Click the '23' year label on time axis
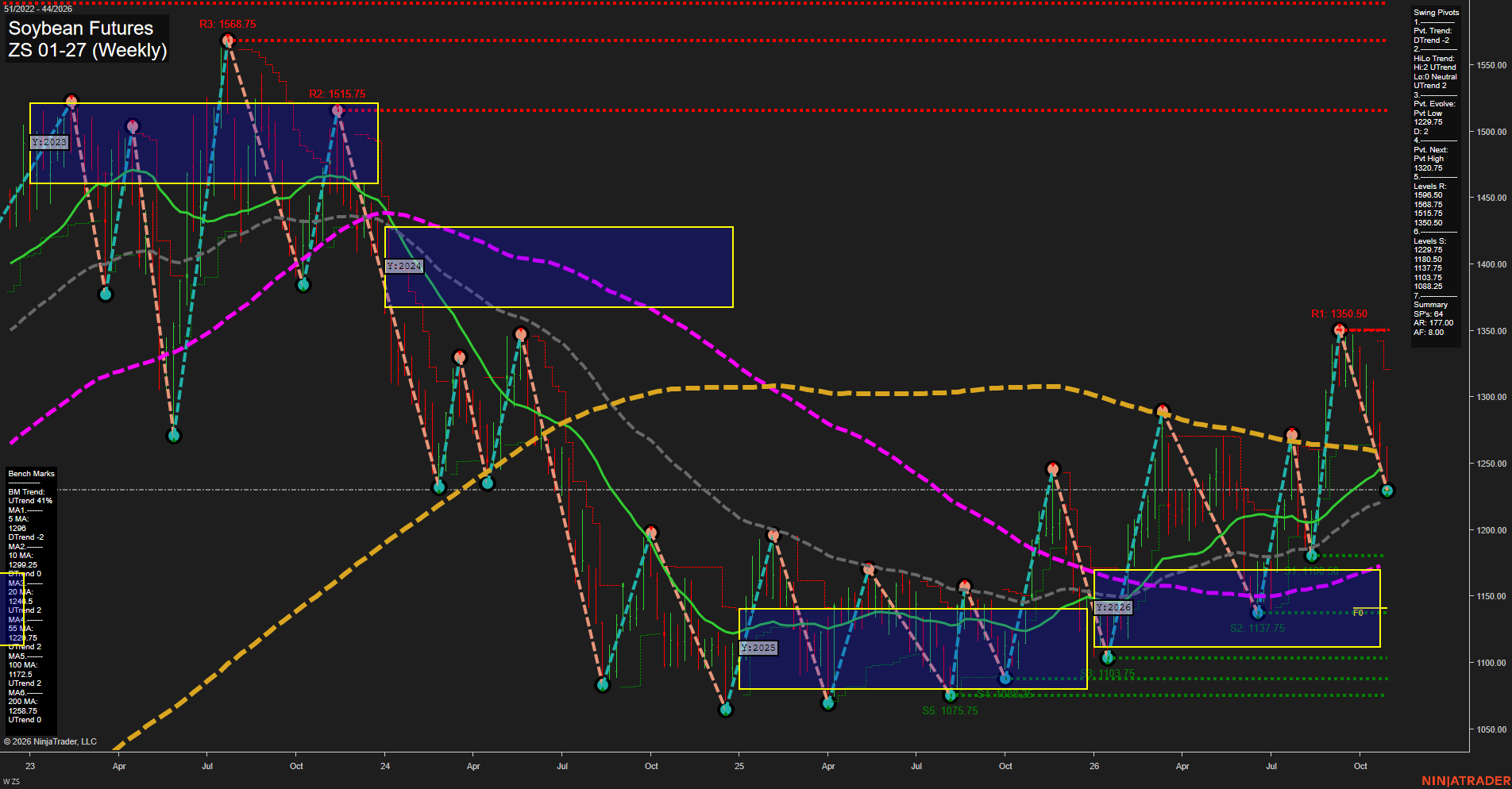1512x789 pixels. tap(30, 767)
